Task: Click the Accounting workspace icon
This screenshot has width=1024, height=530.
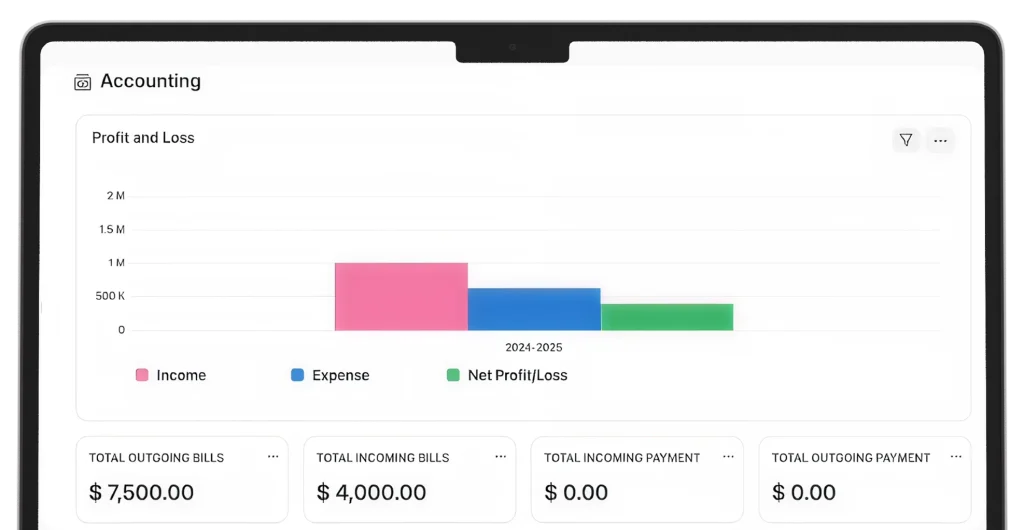Action: tap(82, 82)
